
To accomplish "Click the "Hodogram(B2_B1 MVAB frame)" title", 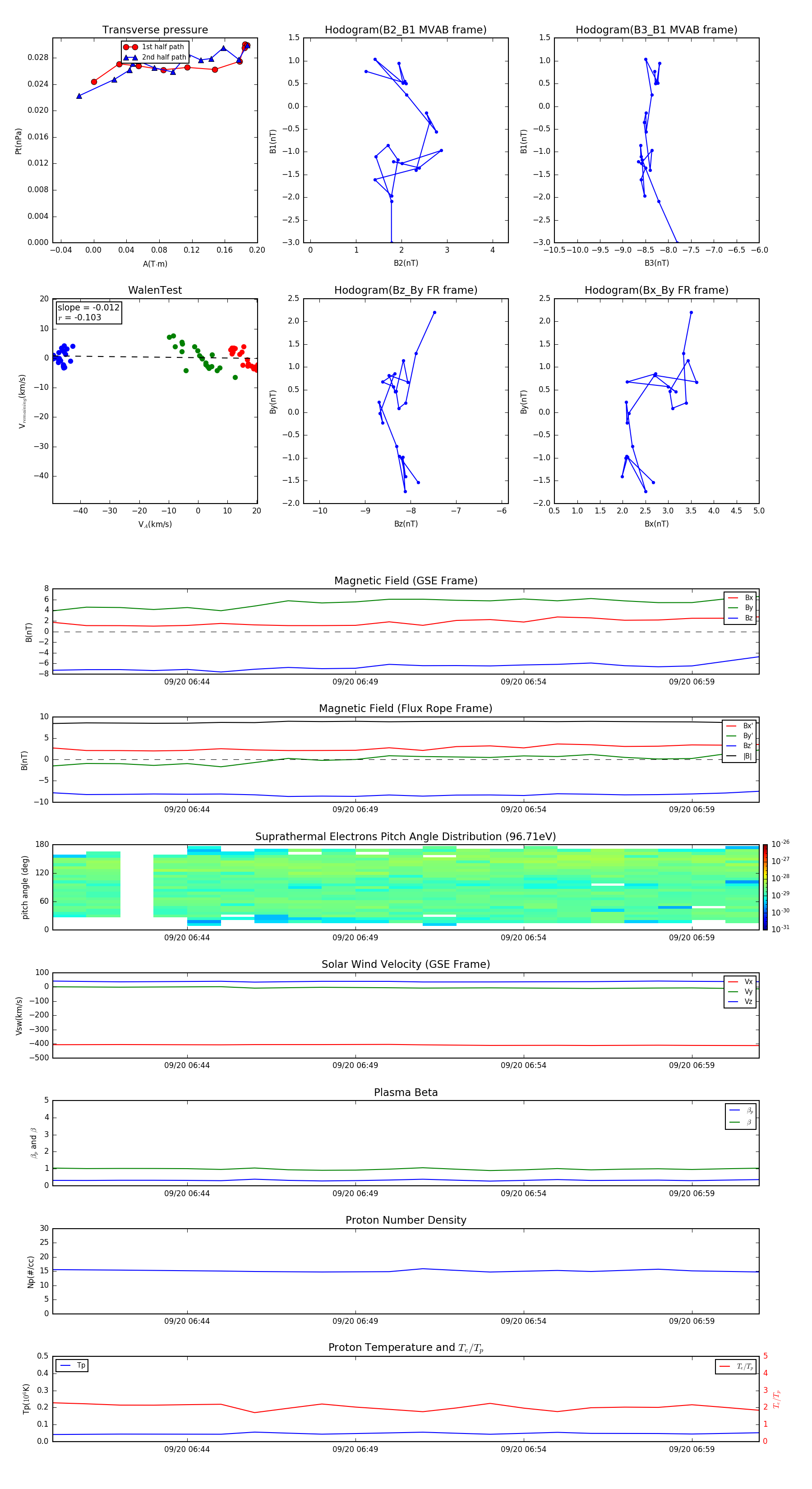I will pos(406,30).
